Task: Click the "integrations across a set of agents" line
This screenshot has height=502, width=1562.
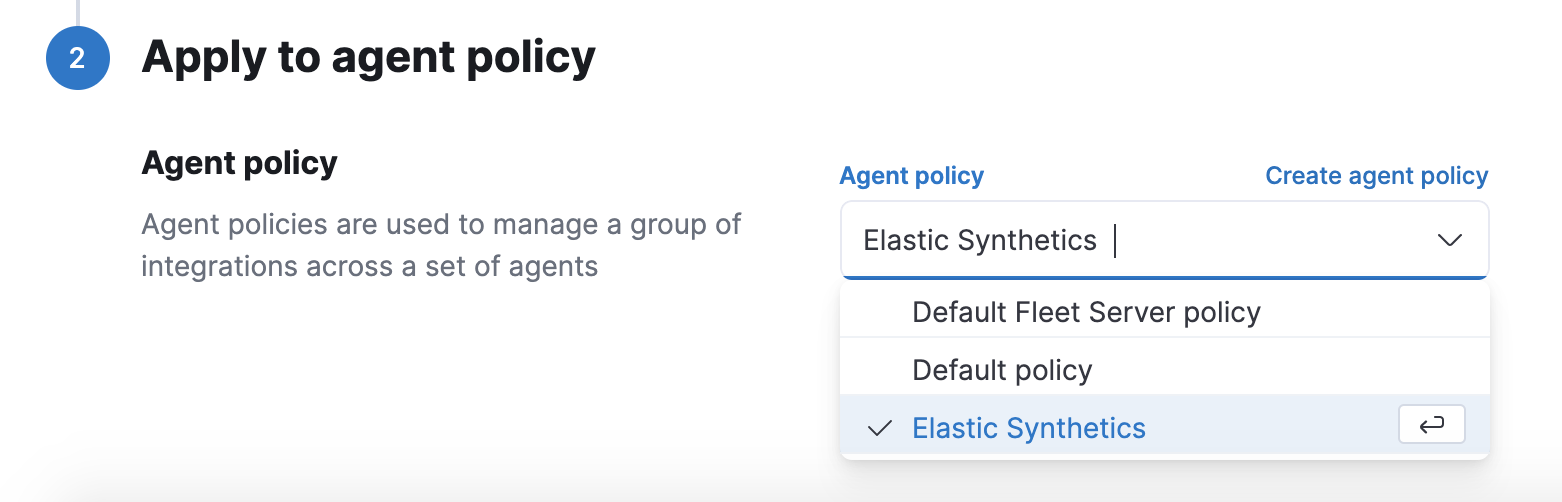Action: click(369, 267)
